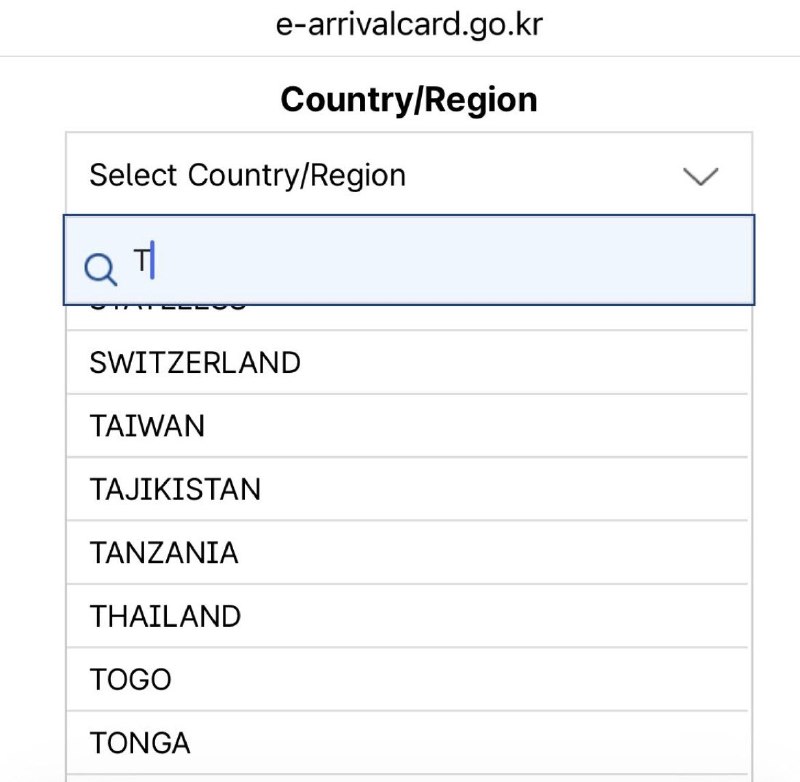Click the "Select Country/Region" placeholder text

point(247,175)
